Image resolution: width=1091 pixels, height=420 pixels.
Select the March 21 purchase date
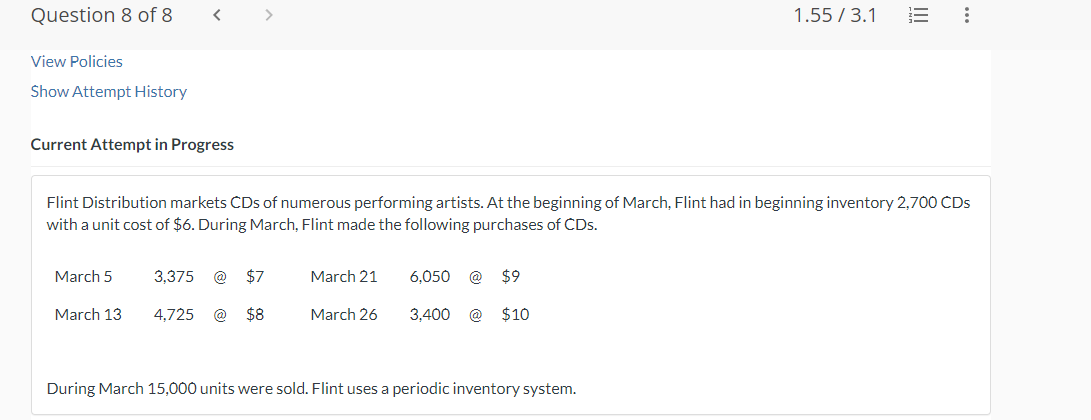point(344,276)
